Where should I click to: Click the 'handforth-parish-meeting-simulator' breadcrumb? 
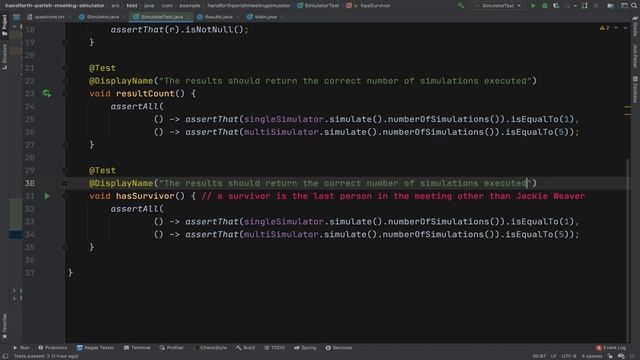tap(54, 6)
